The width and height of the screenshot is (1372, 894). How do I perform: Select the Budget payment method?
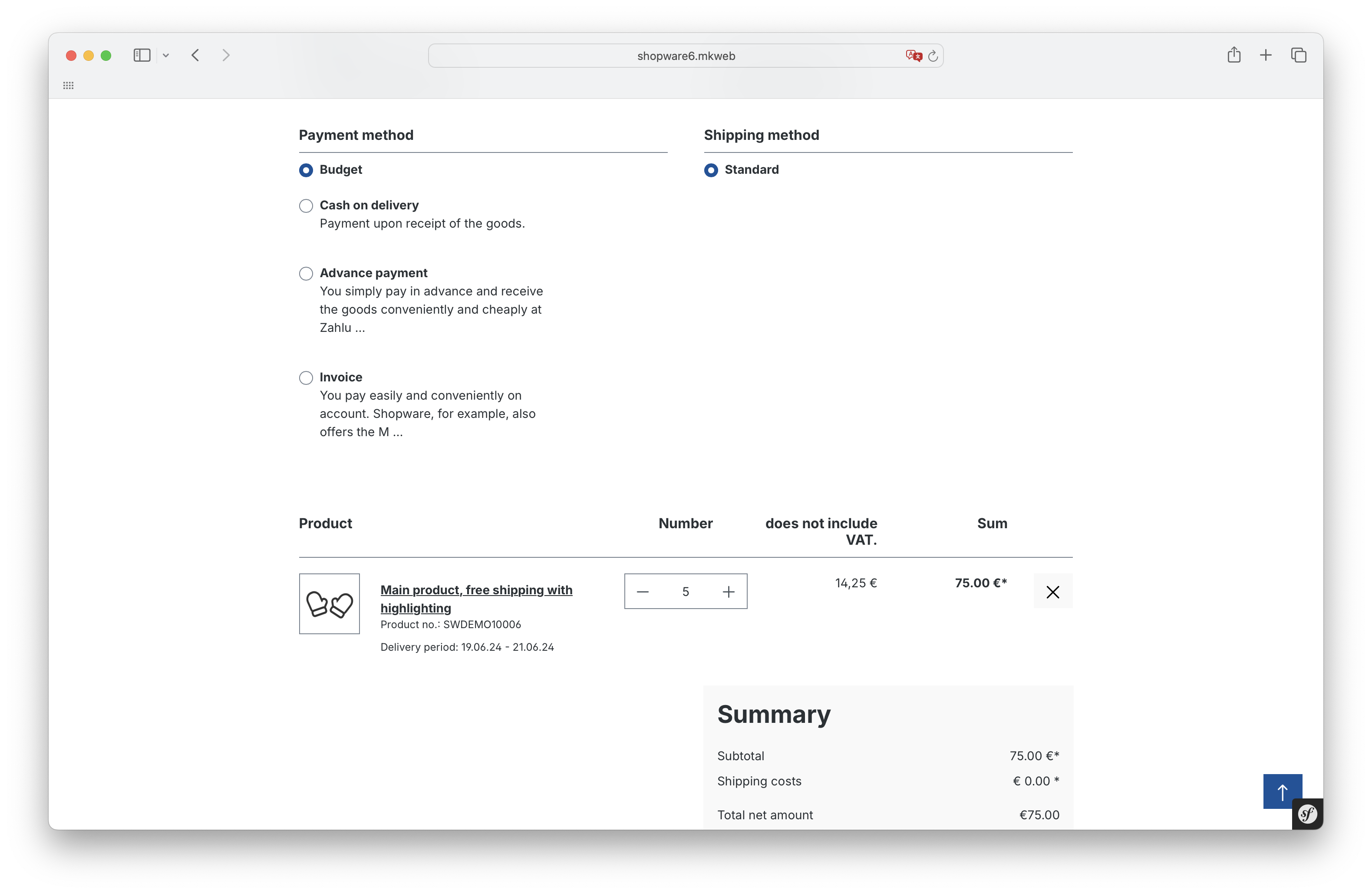[306, 170]
